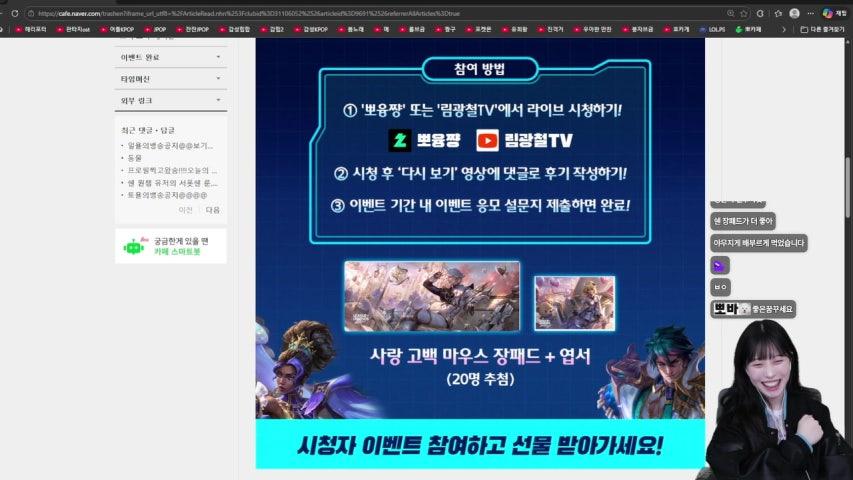This screenshot has width=853, height=480.
Task: Click the zoom magnifier icon in address bar
Action: 731,14
